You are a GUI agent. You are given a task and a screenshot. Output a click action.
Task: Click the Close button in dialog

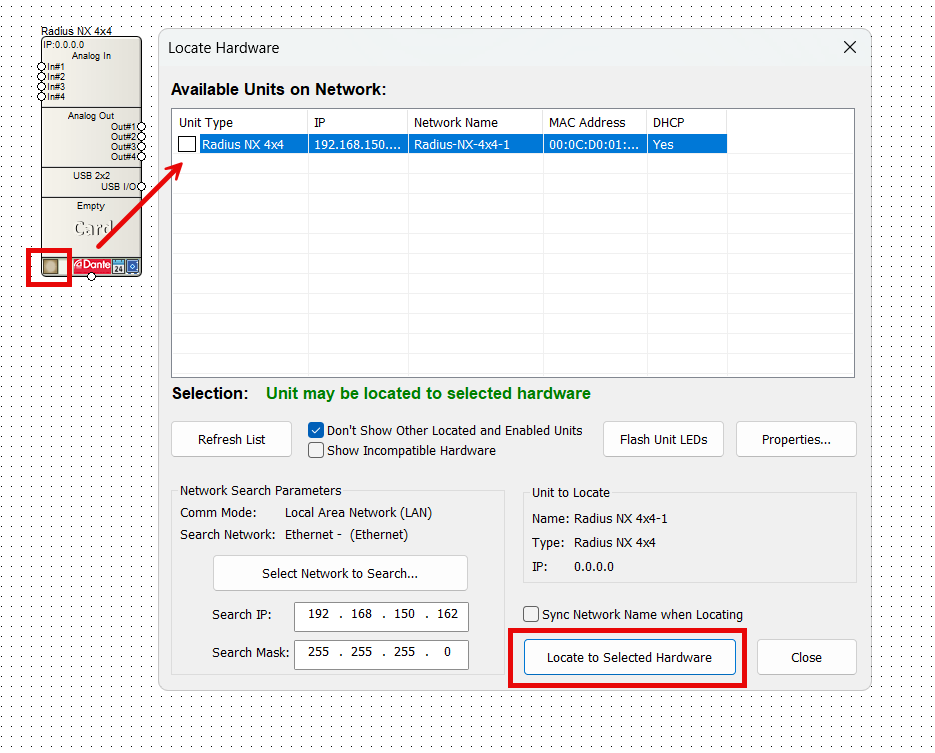tap(806, 657)
